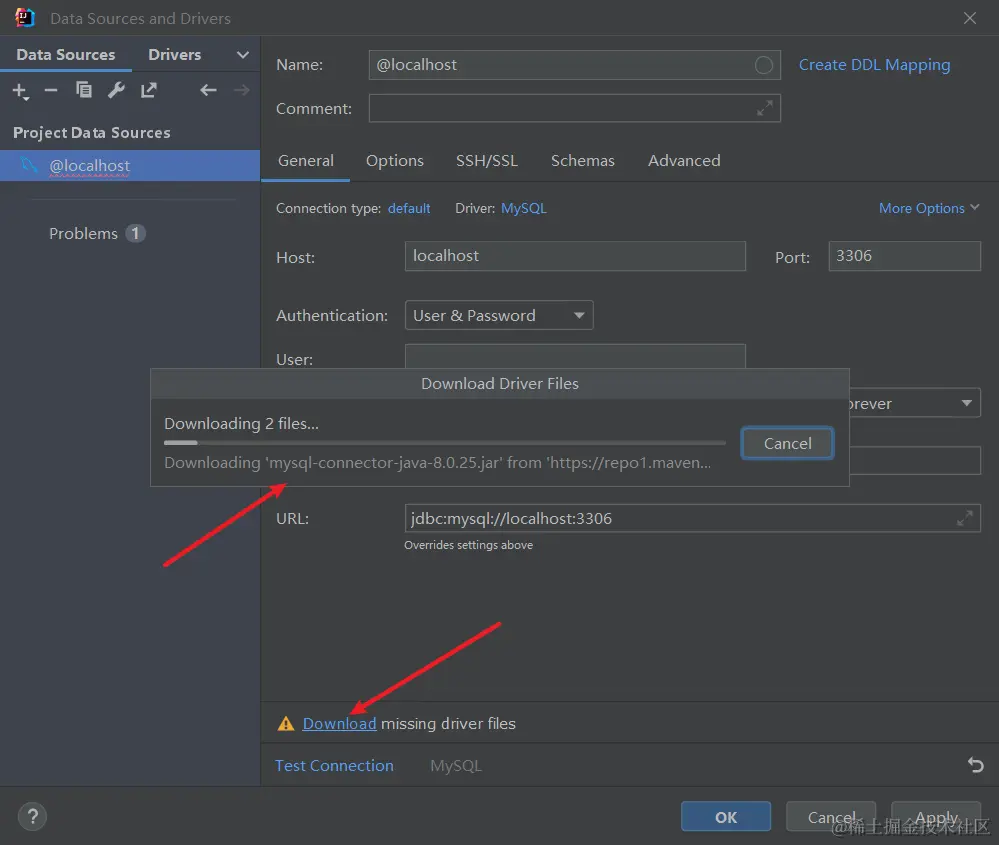The width and height of the screenshot is (999, 845).
Task: Click the Name input field
Action: point(574,65)
